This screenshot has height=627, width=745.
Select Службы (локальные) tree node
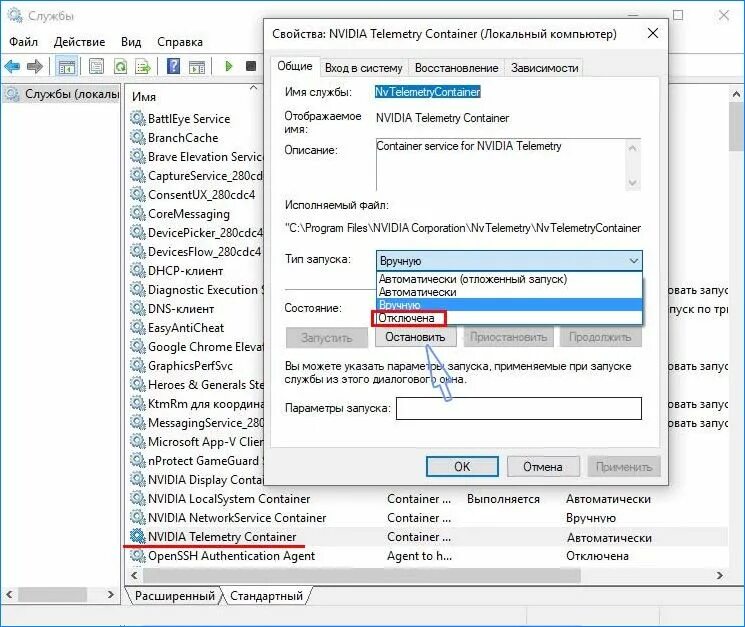tap(61, 94)
